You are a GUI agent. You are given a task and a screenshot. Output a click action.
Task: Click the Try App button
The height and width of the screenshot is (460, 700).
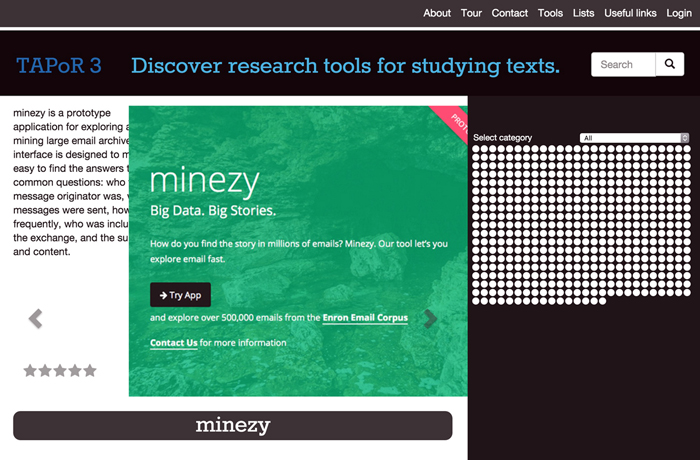coord(180,295)
